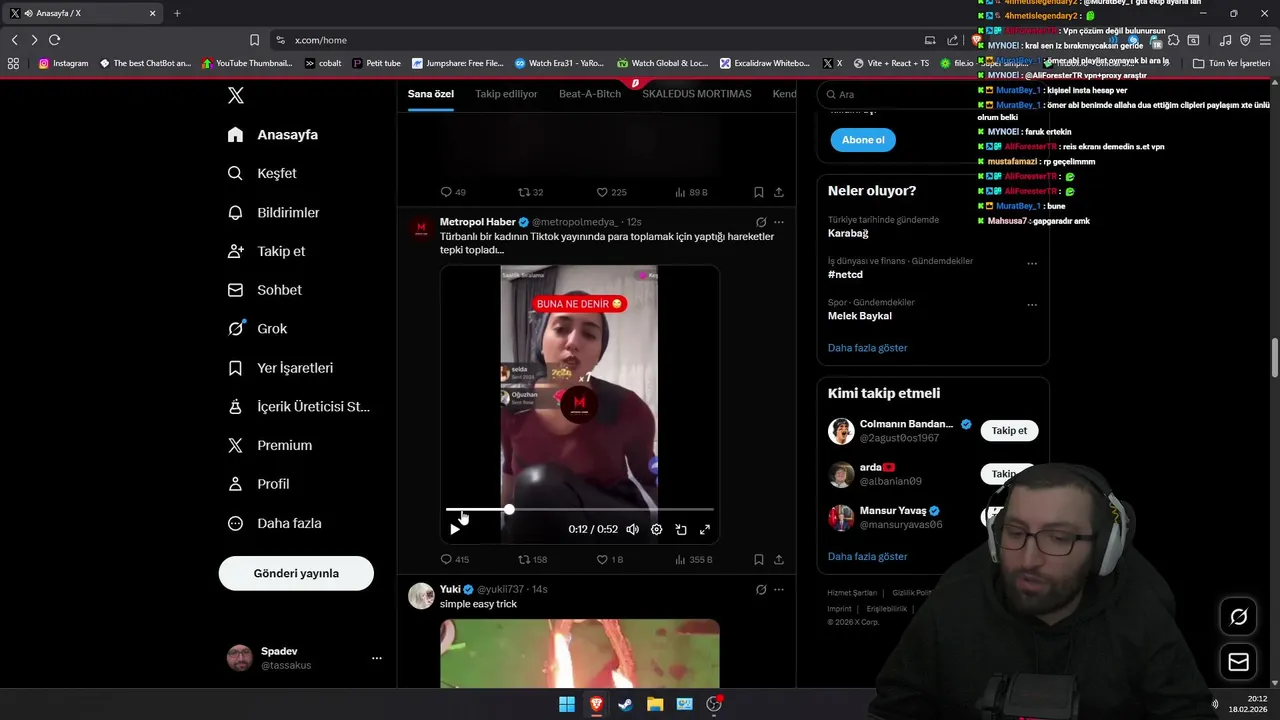The height and width of the screenshot is (720, 1280).
Task: Click Grok icon on Metropol Haber post
Action: pos(761,222)
